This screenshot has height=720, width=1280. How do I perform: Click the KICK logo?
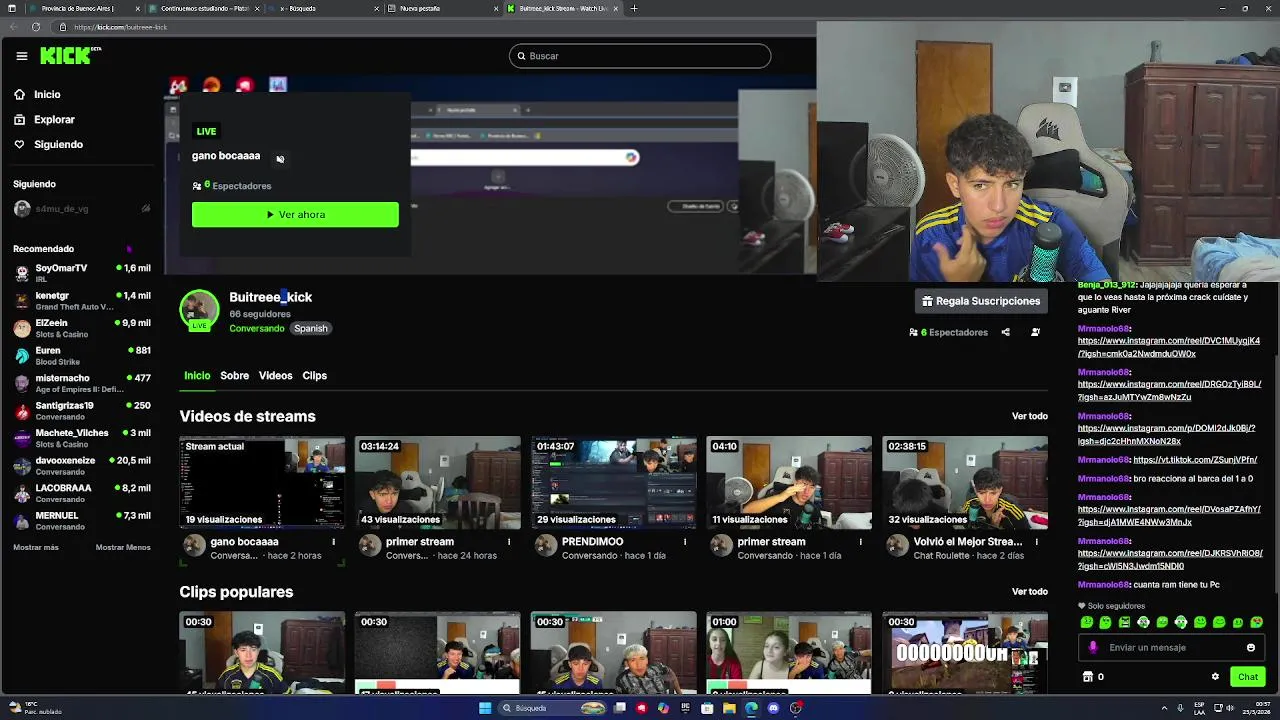(70, 56)
